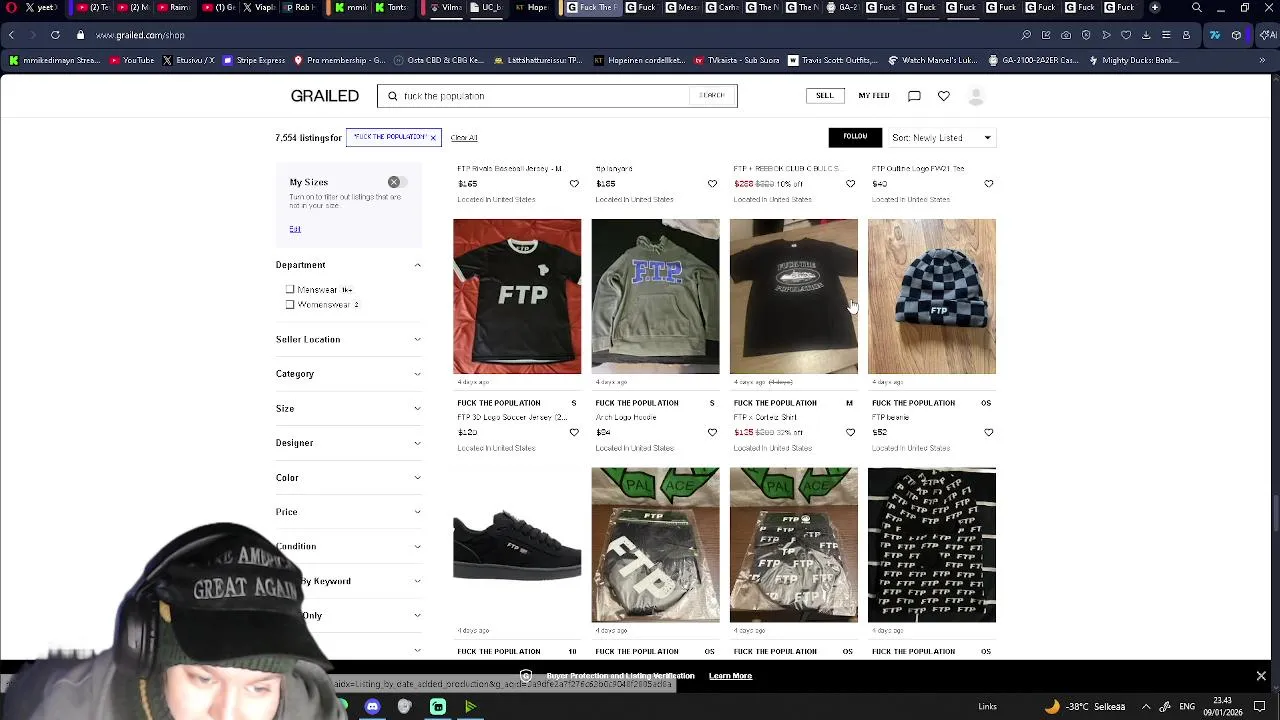Favorite the FTP + Reebok Club C listing
The height and width of the screenshot is (720, 1280).
click(x=850, y=184)
